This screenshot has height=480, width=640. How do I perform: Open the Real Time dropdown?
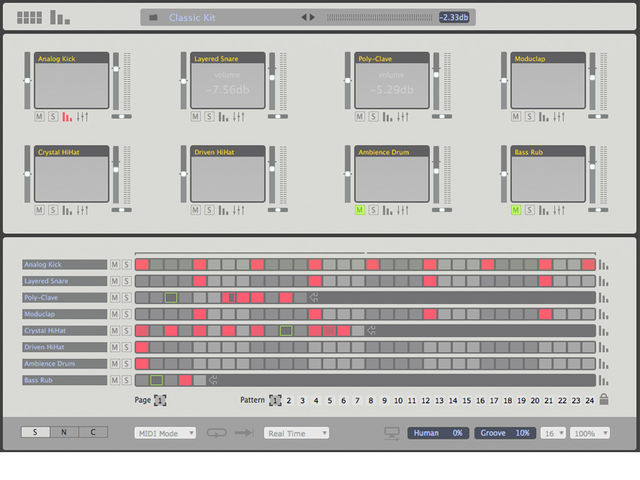click(296, 433)
